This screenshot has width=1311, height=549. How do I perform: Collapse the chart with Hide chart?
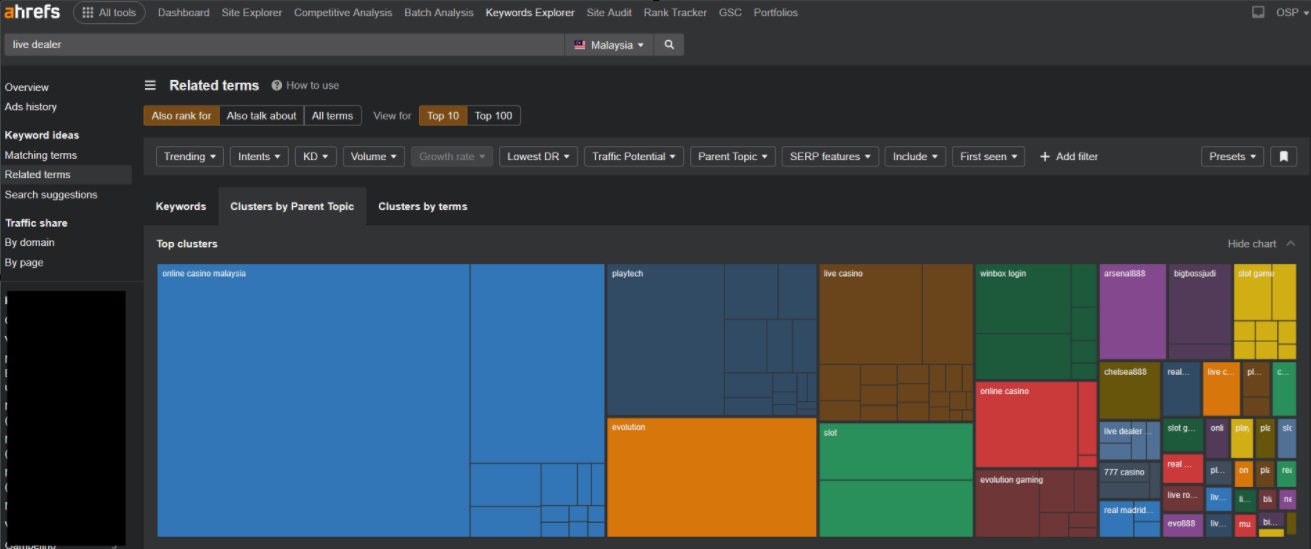pyautogui.click(x=1261, y=244)
